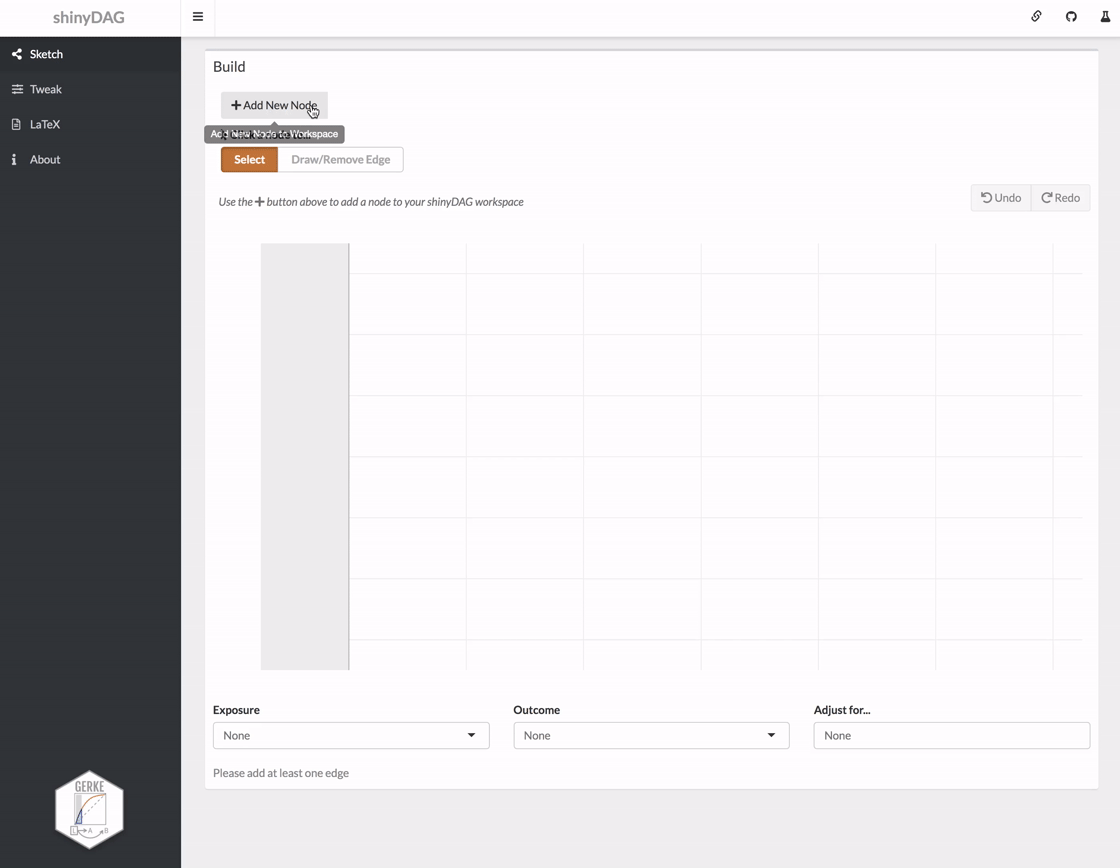Toggle the sidebar hamburger menu
1120x868 pixels.
coord(198,16)
